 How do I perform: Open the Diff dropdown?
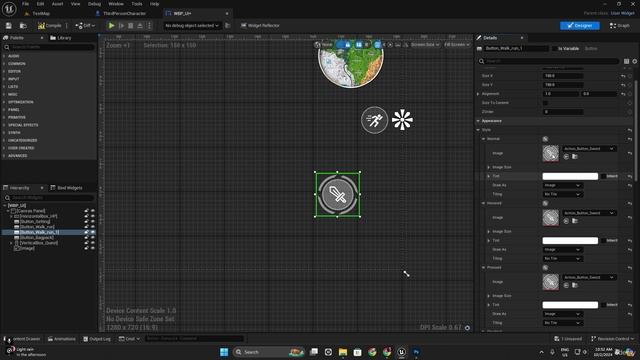coord(85,26)
